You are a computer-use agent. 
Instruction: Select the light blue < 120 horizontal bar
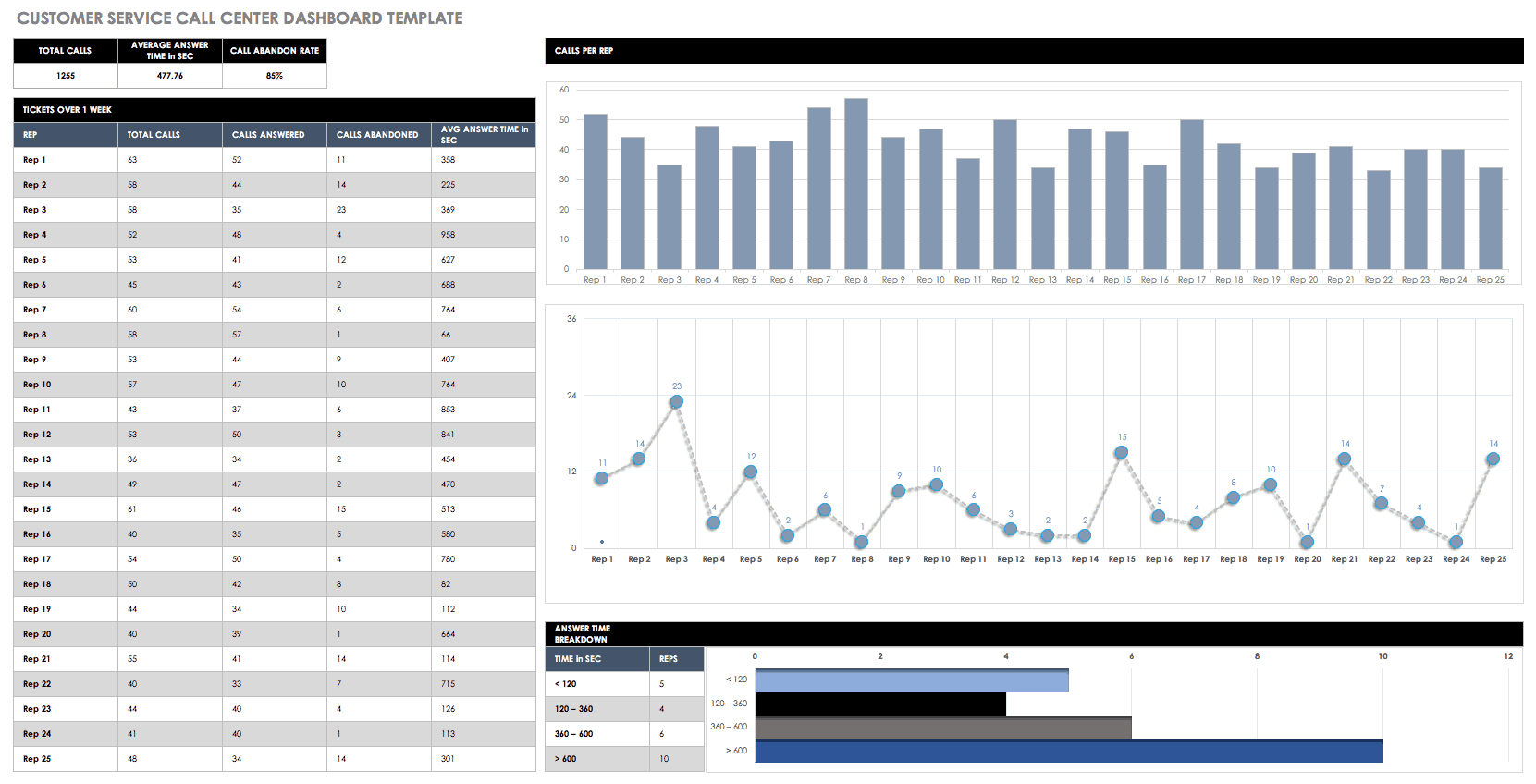(x=911, y=681)
